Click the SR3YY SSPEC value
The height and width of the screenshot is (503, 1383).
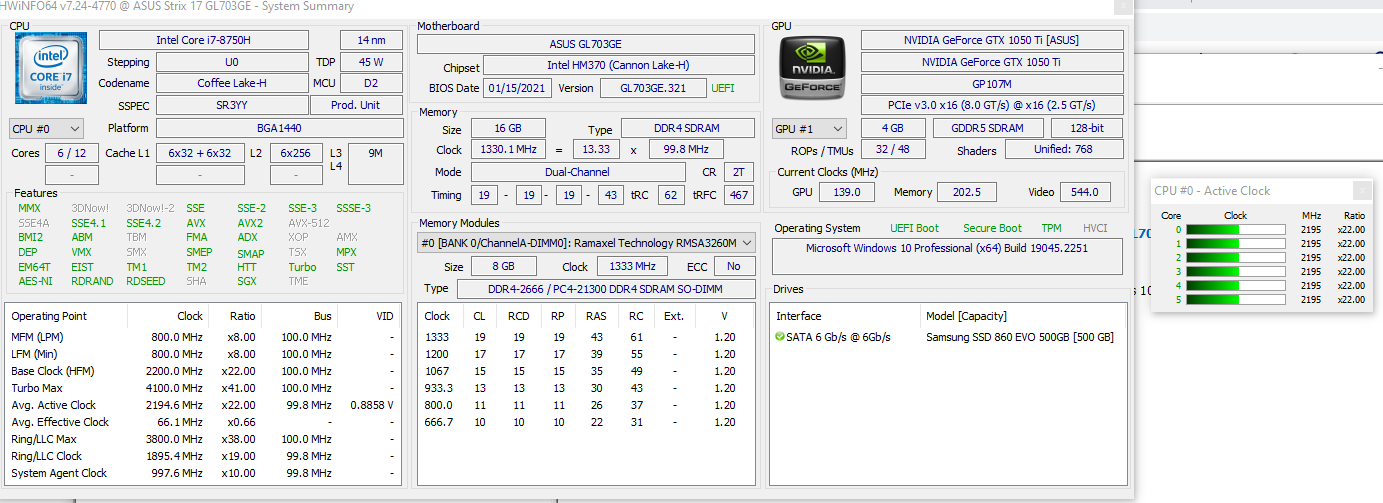(x=232, y=106)
